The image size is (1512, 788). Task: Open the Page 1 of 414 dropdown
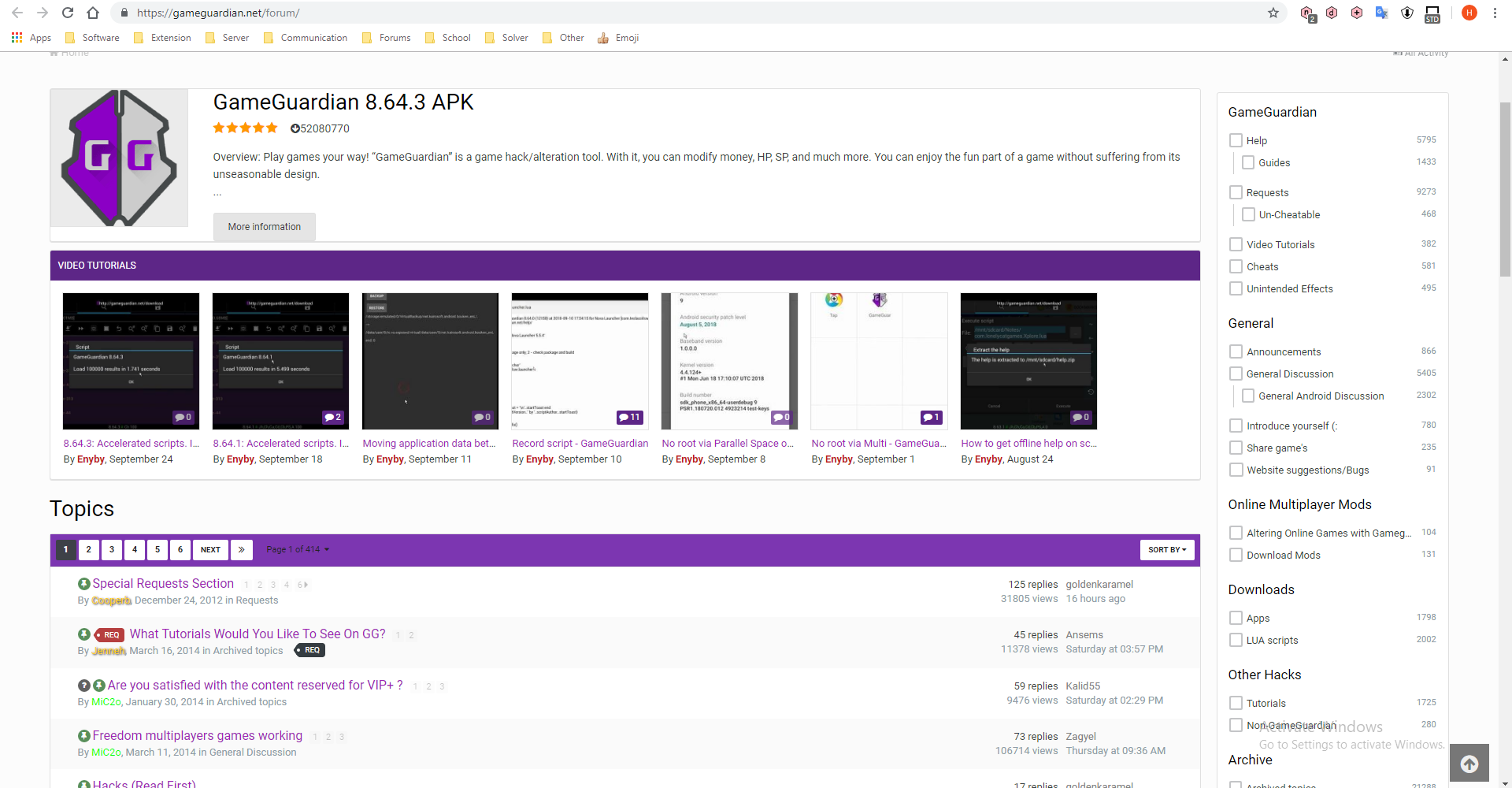tap(298, 549)
